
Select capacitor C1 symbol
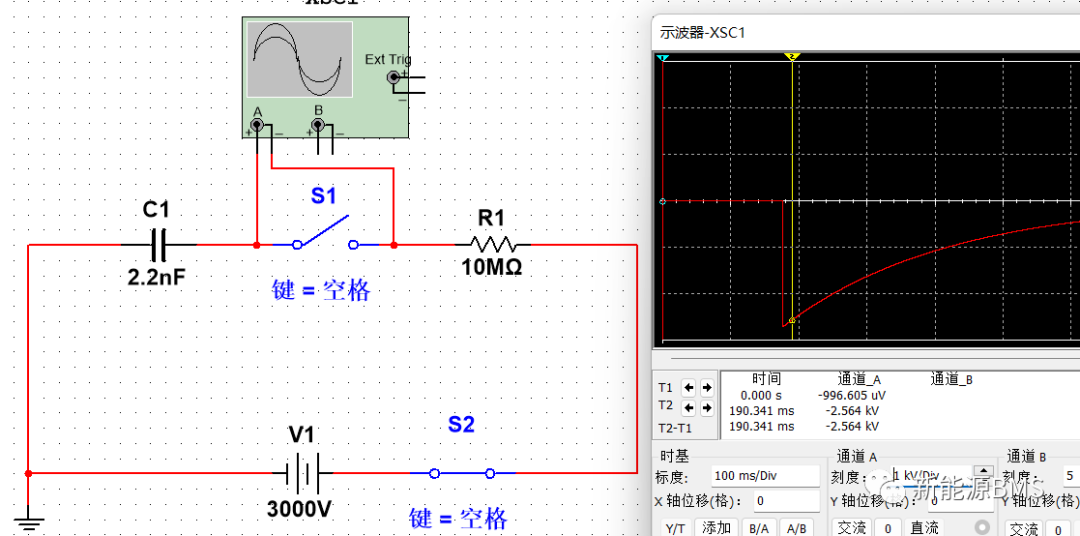pos(159,245)
